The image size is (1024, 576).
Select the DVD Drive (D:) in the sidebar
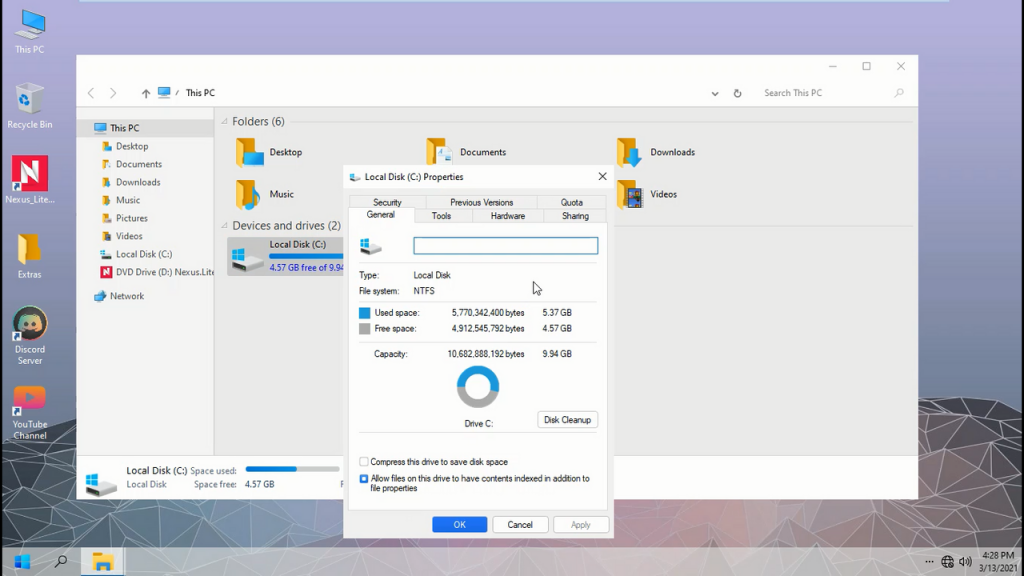(157, 272)
